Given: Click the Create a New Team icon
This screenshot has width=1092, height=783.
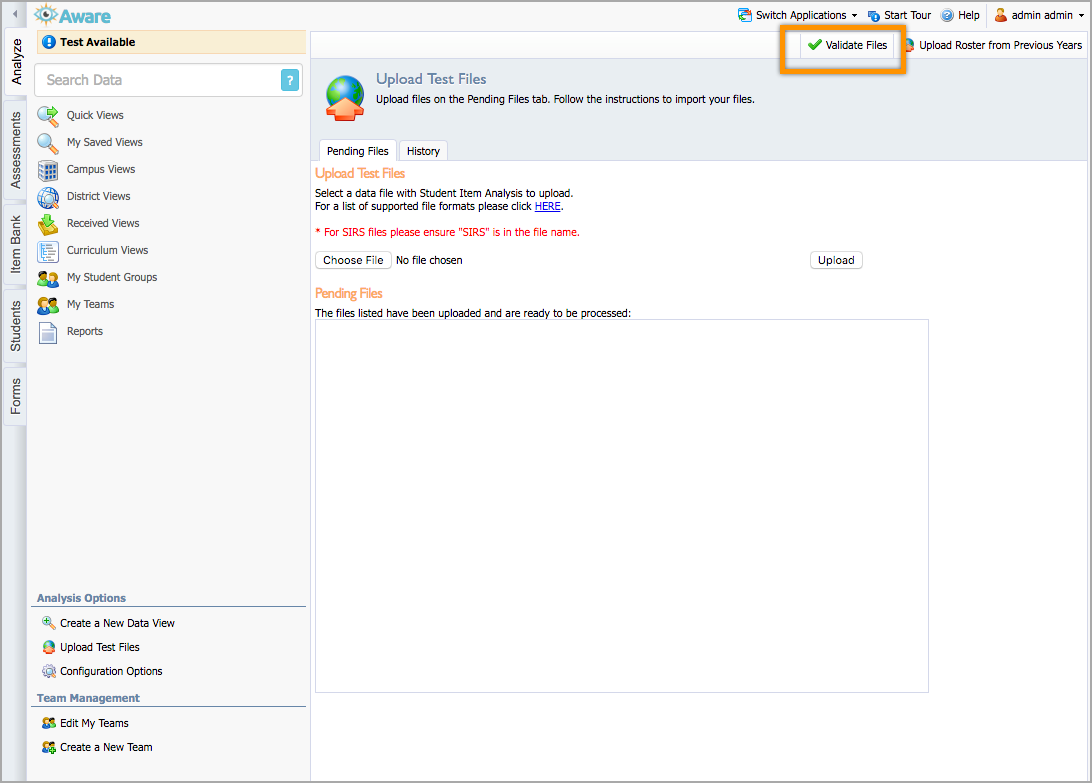Looking at the screenshot, I should (x=49, y=747).
